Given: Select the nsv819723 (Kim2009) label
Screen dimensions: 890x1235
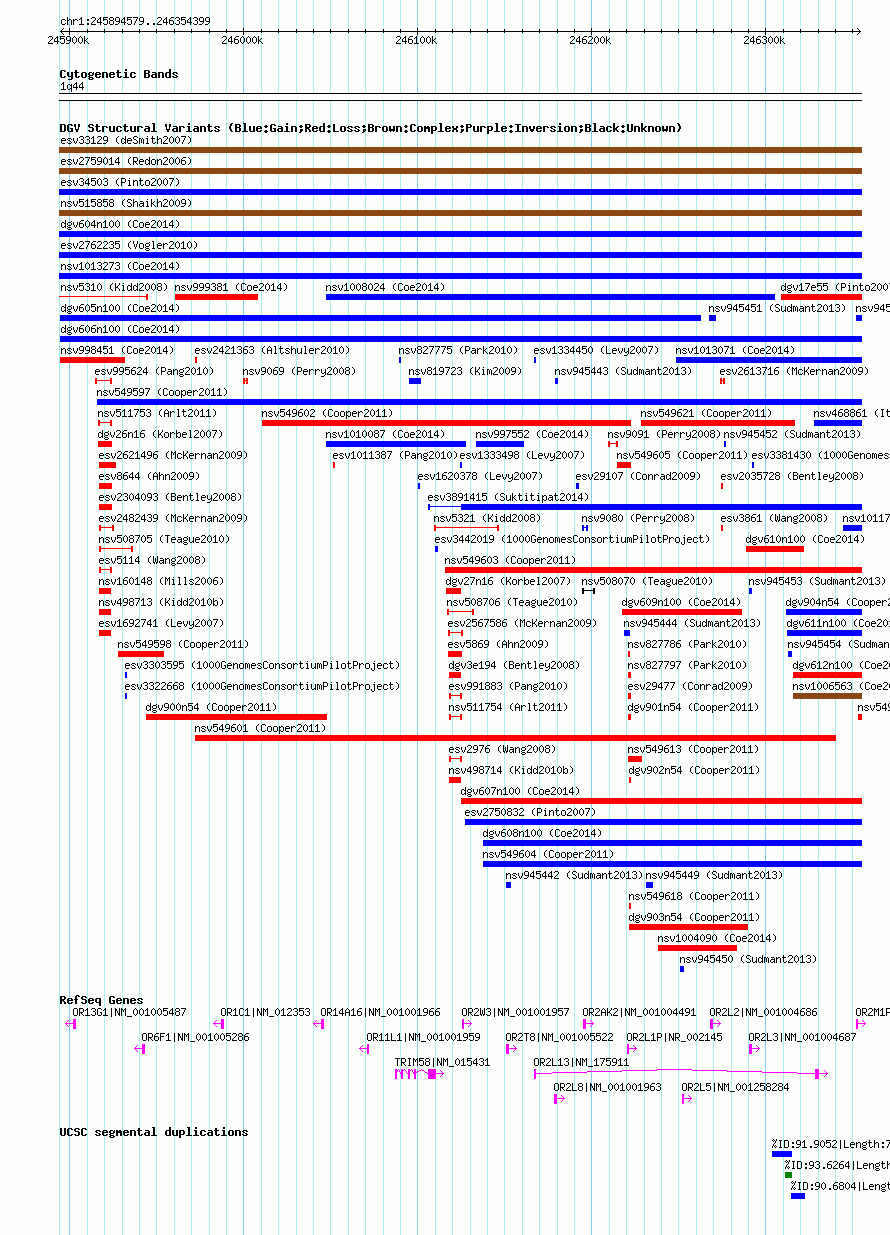Looking at the screenshot, I should [464, 371].
